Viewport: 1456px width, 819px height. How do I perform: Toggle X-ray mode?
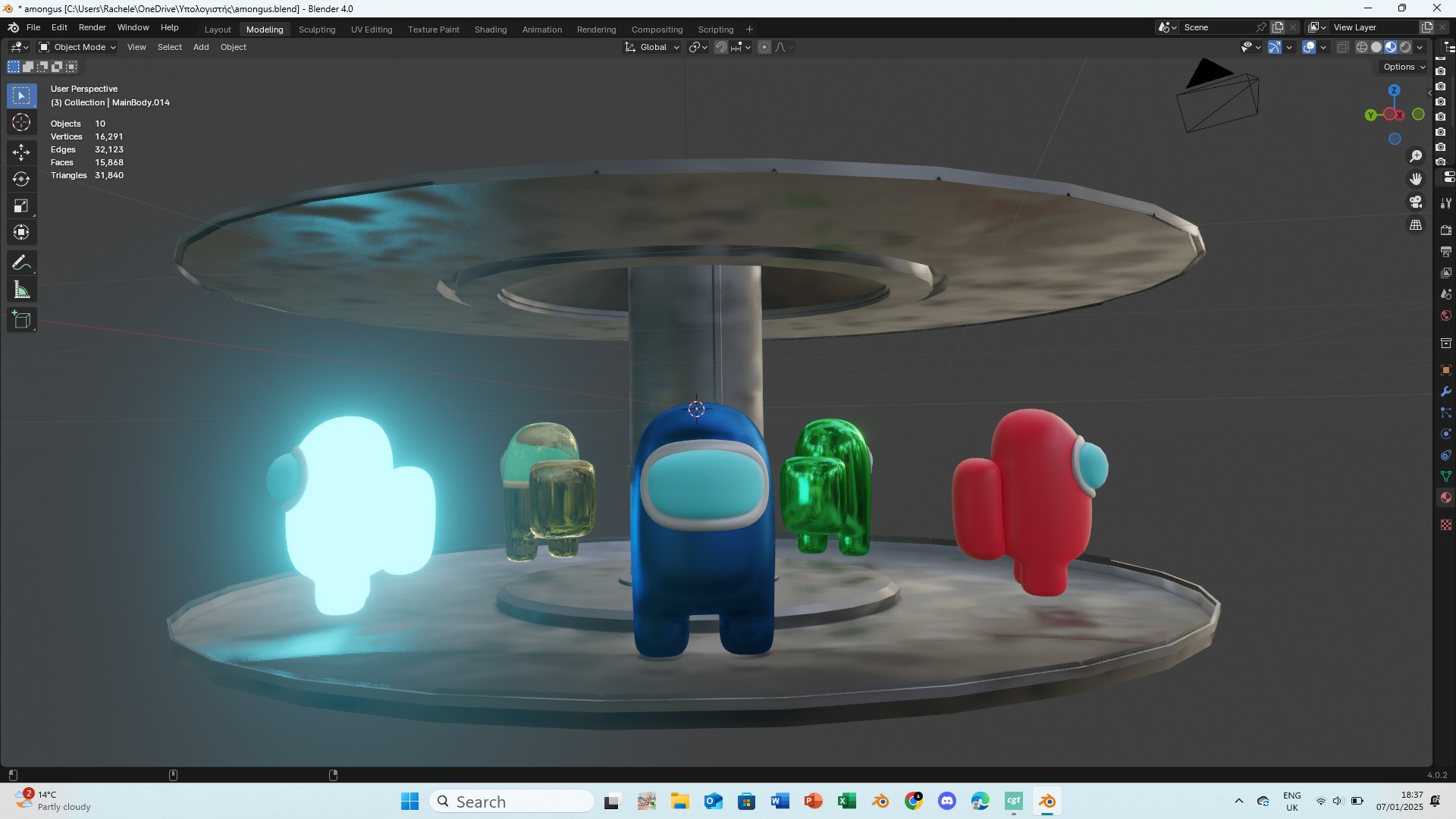coord(1342,47)
